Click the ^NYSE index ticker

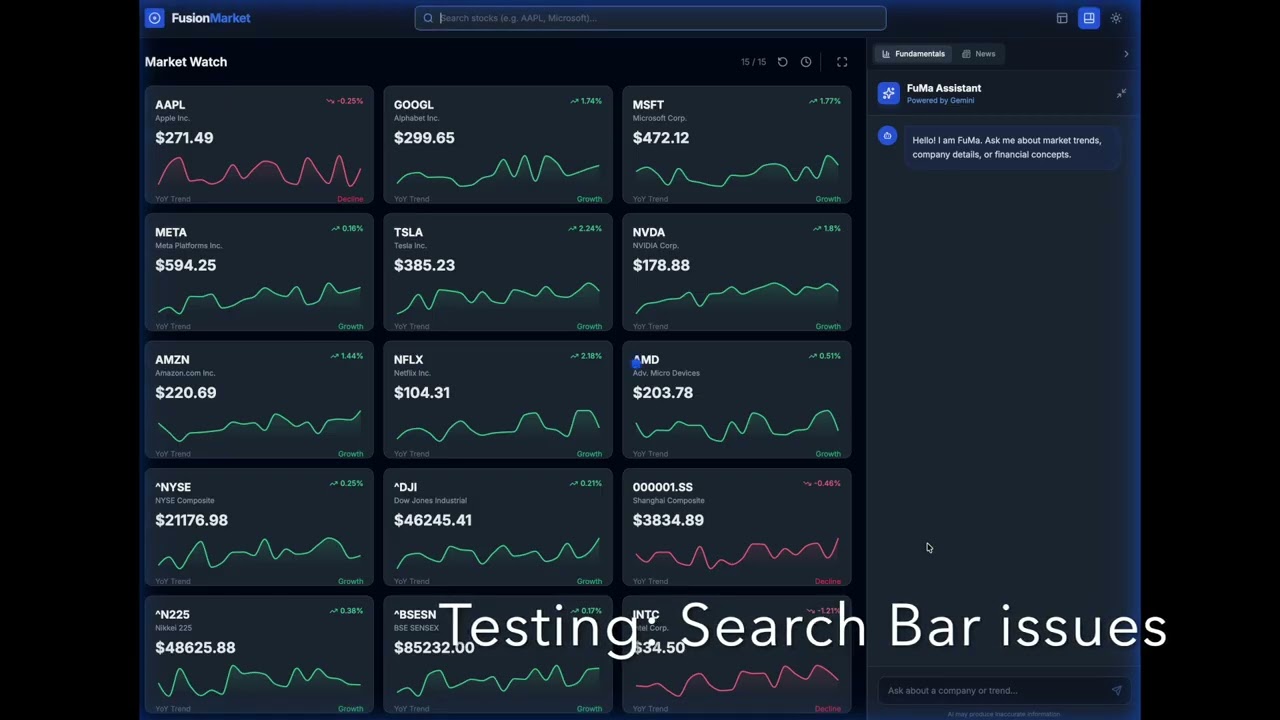tap(173, 487)
